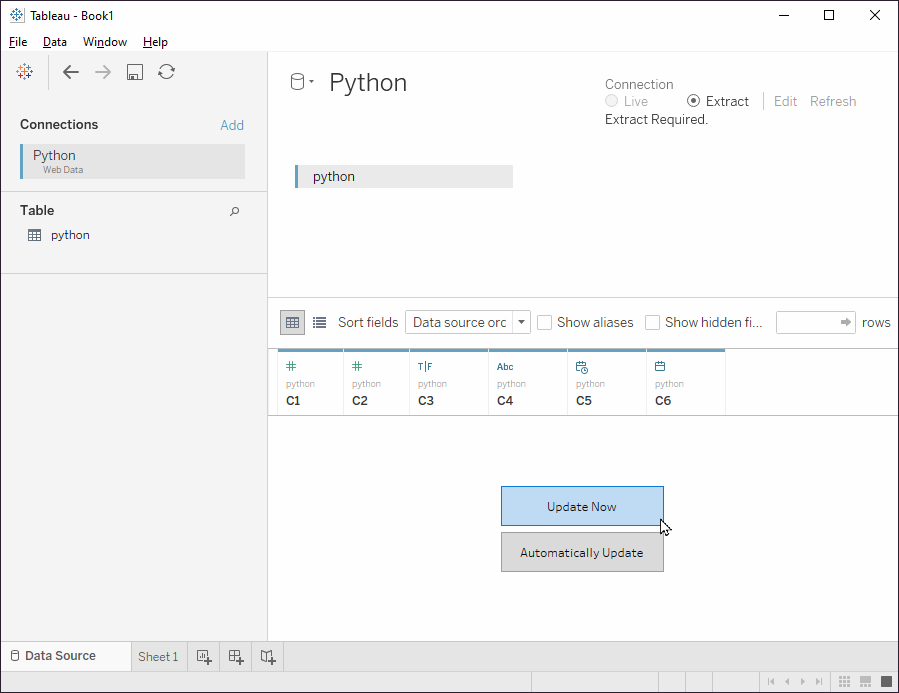This screenshot has height=693, width=899.
Task: Add a new worksheet via the tab icon
Action: (x=204, y=657)
